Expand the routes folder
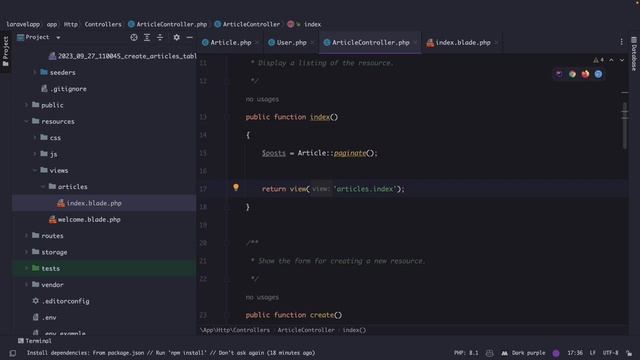This screenshot has height=360, width=640. (x=27, y=236)
